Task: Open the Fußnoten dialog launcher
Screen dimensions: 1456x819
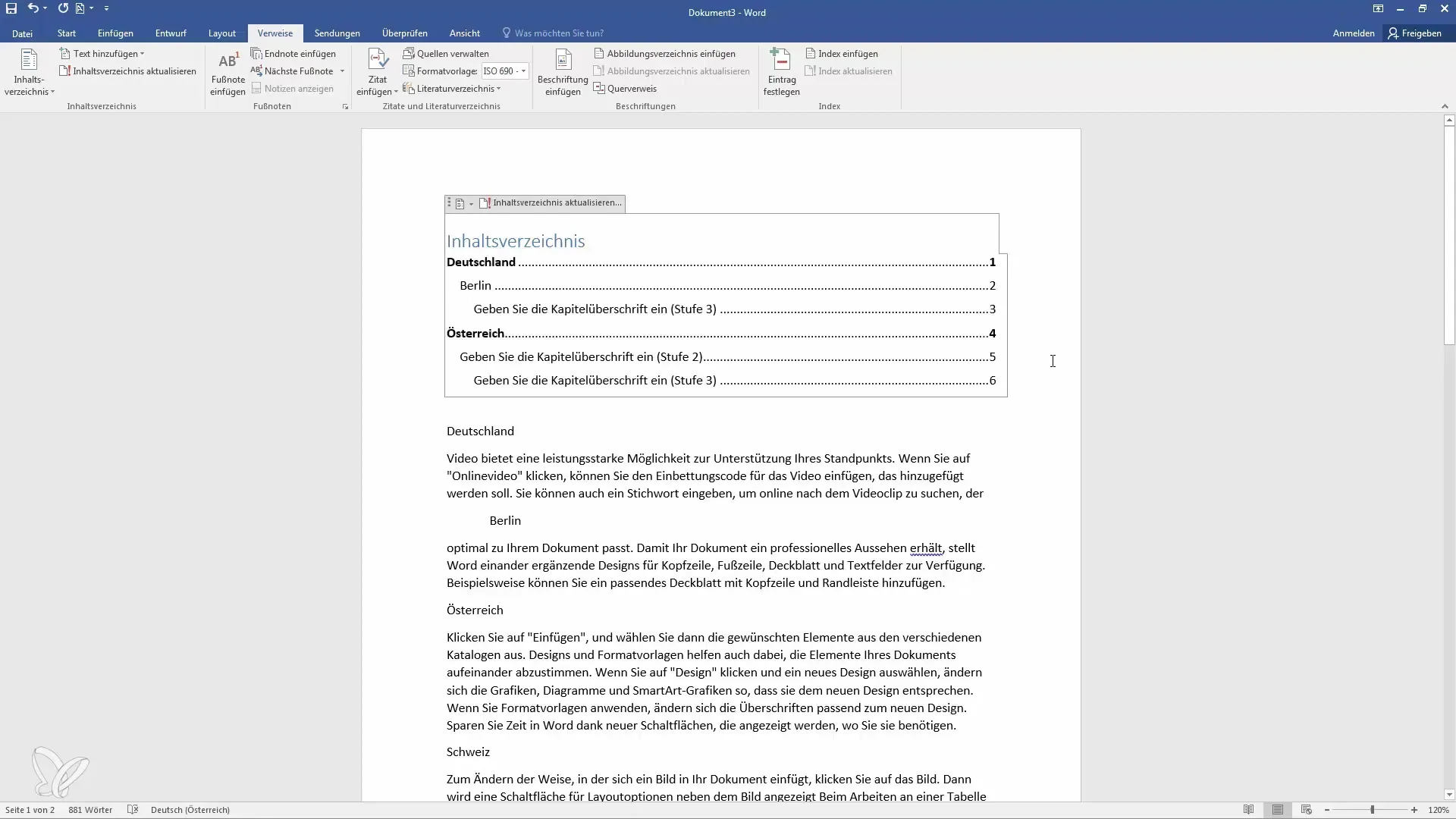Action: (x=345, y=107)
